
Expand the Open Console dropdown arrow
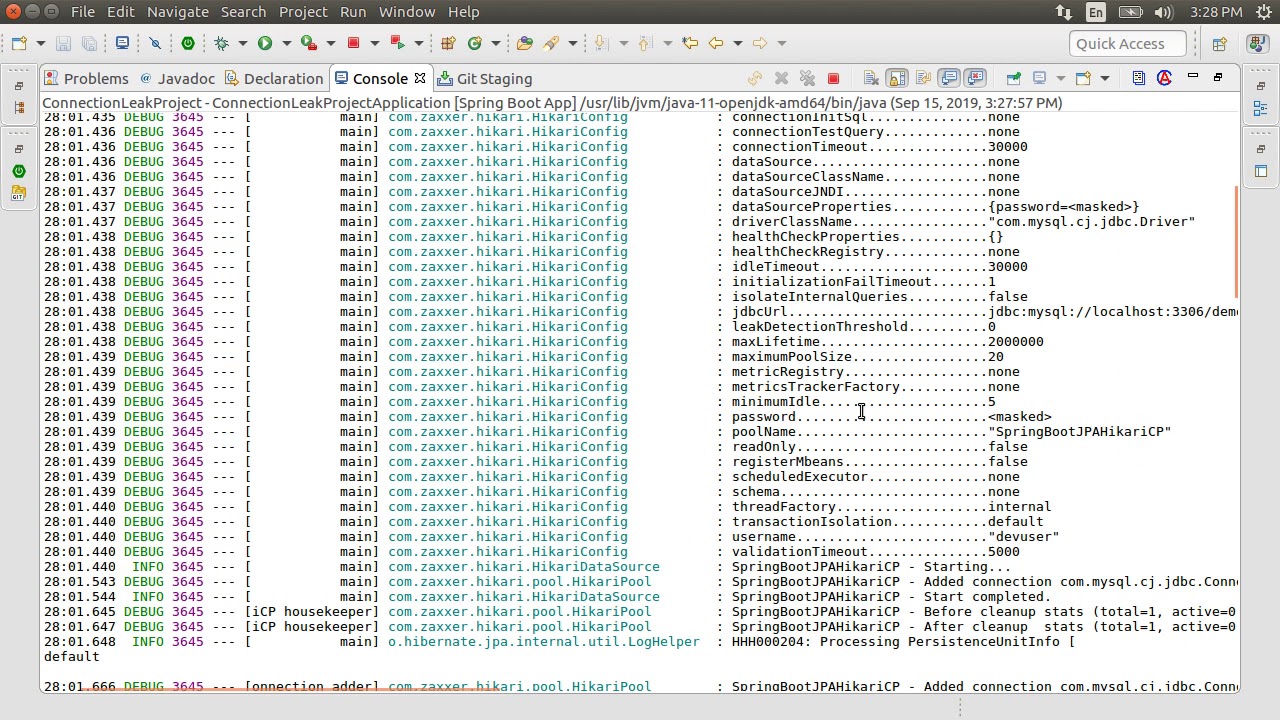pyautogui.click(x=1104, y=78)
